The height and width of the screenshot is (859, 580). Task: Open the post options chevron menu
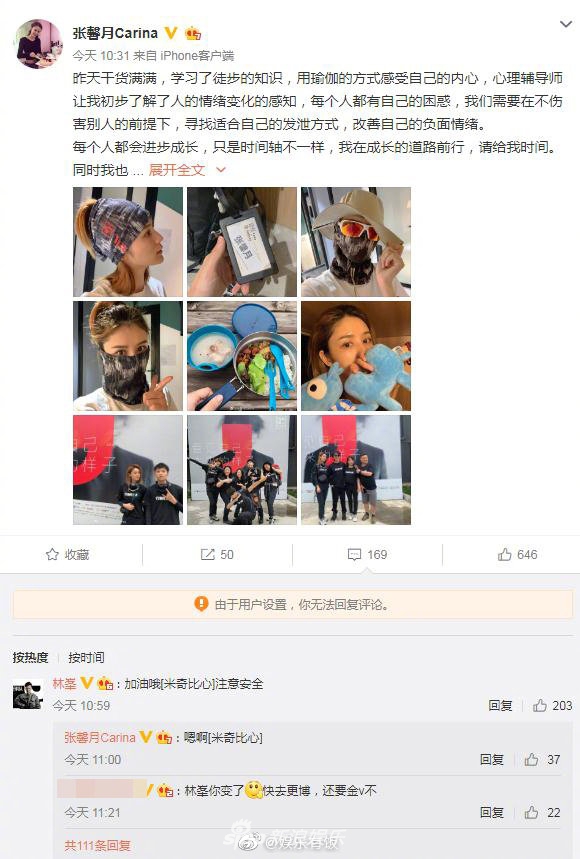565,24
